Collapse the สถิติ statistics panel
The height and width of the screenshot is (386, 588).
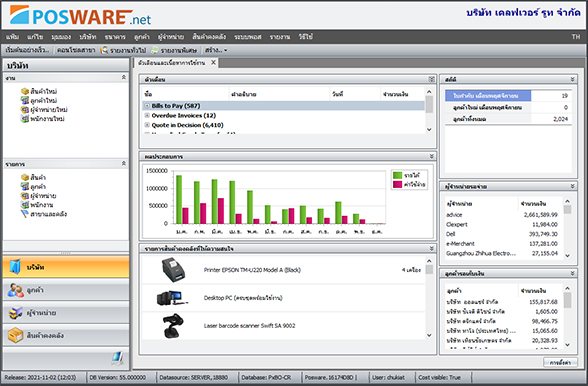click(x=572, y=79)
